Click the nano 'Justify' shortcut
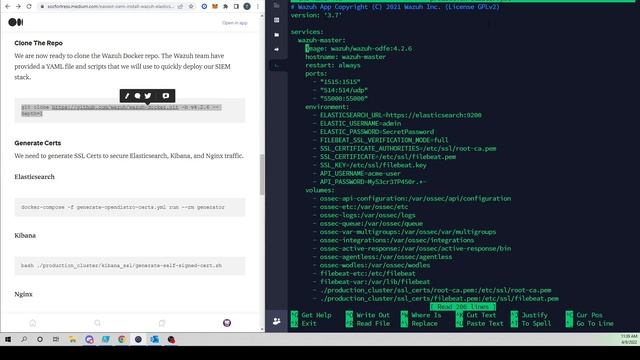The image size is (640, 360). [529, 315]
